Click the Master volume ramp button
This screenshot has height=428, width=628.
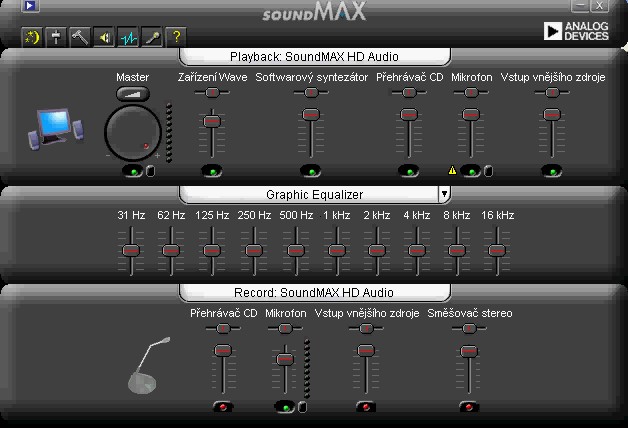point(133,94)
